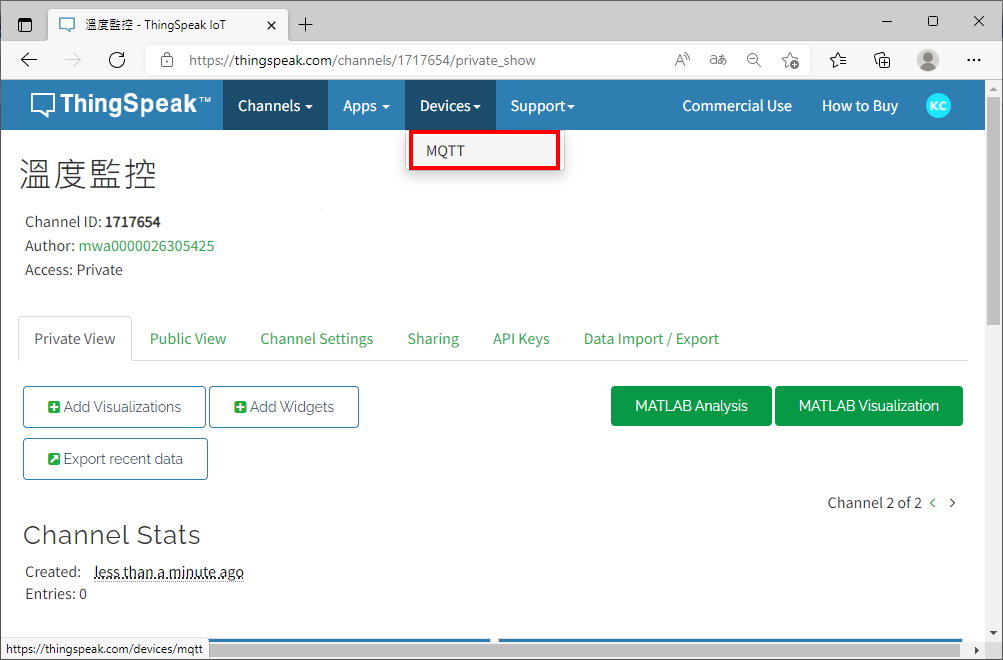Screen dimensions: 1003x660
Task: Open the browser Settings and more menu
Action: 974,60
